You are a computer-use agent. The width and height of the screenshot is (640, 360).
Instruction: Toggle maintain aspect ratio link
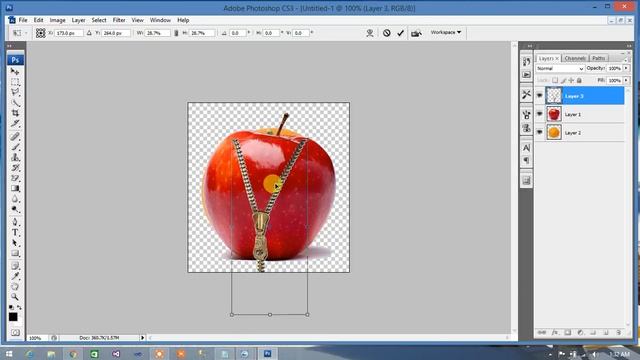tap(176, 33)
